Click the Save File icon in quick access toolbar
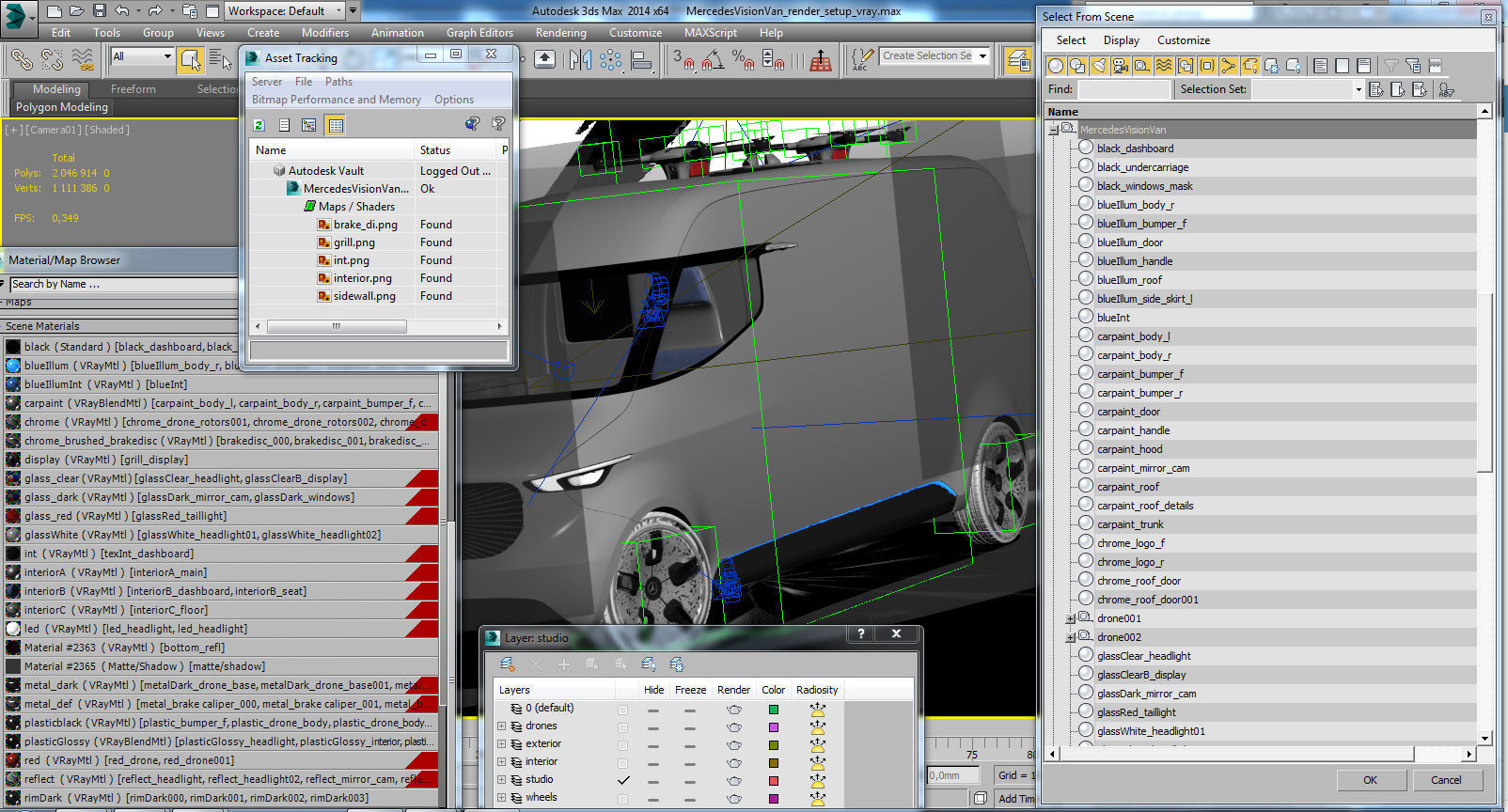This screenshot has height=812, width=1508. click(100, 11)
